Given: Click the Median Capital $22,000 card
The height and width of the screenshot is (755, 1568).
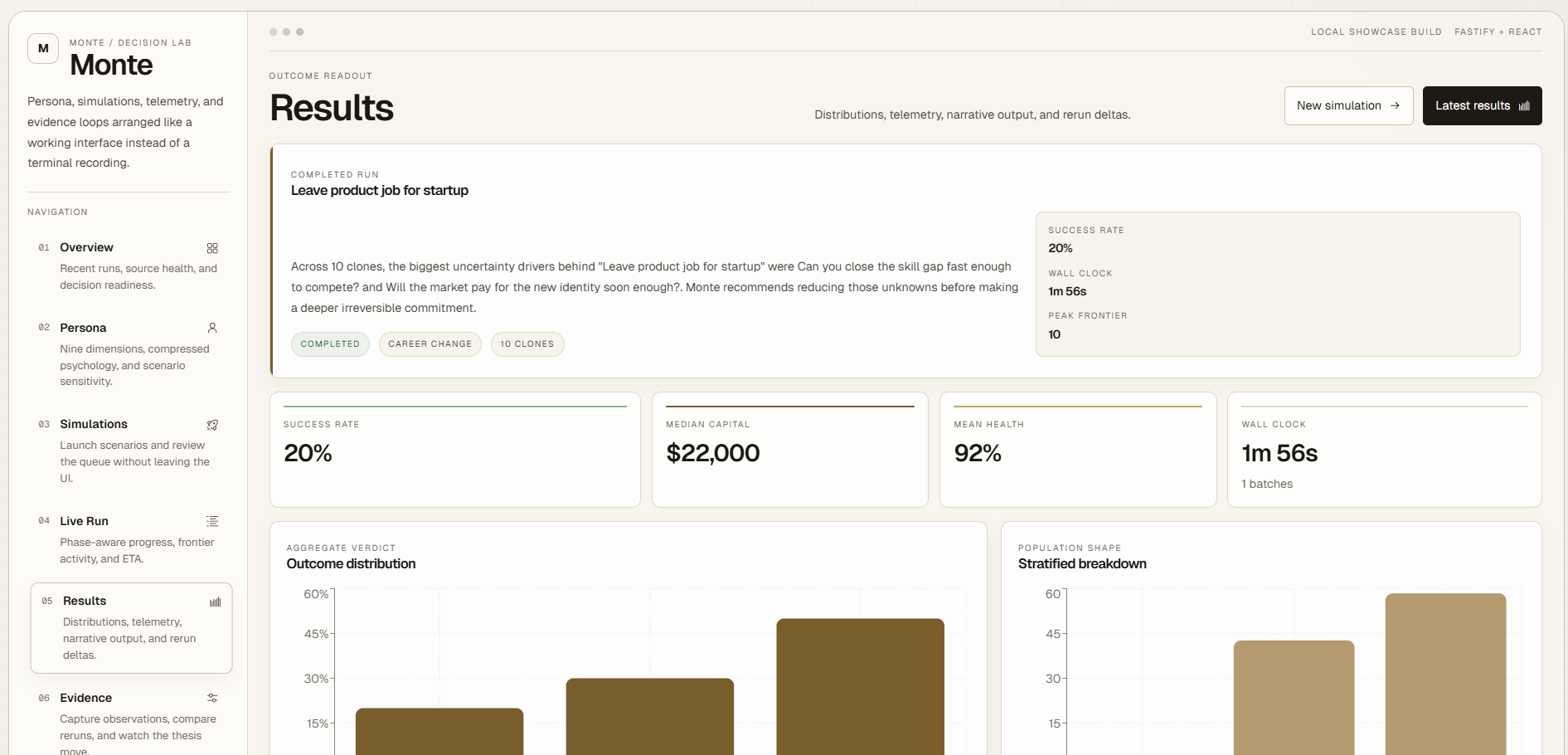Looking at the screenshot, I should pyautogui.click(x=789, y=450).
